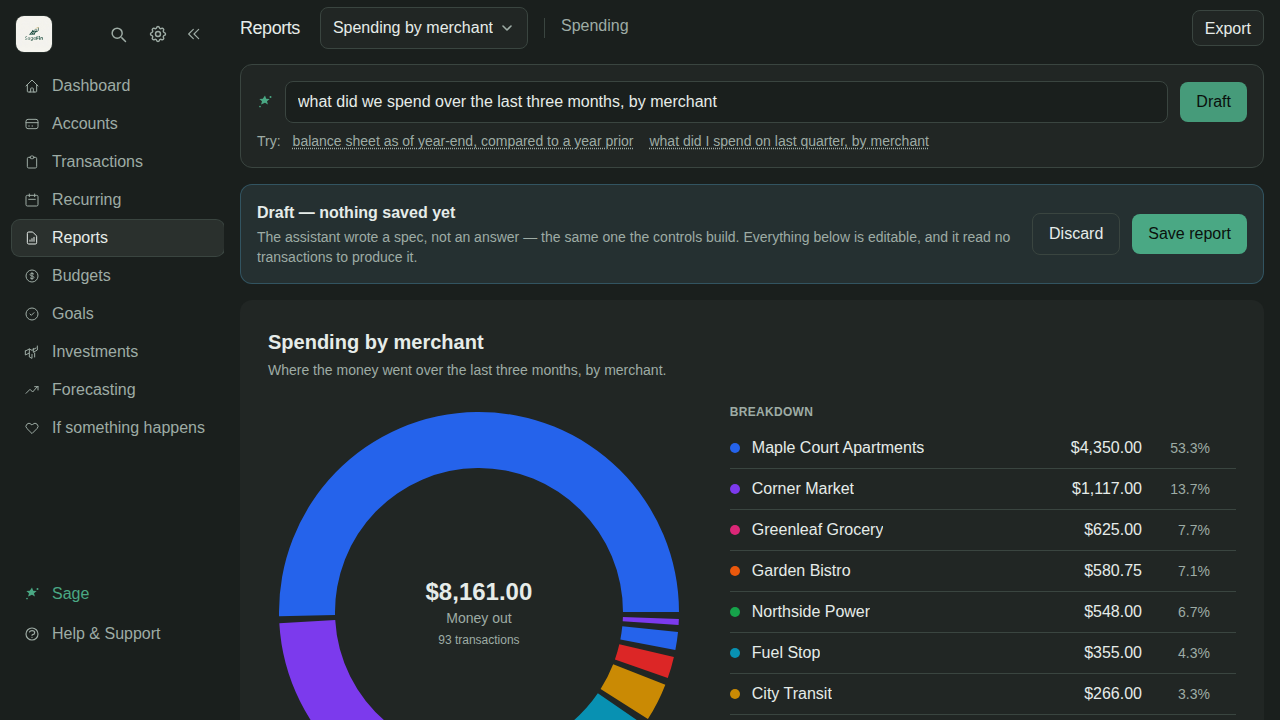Click the Draft button
This screenshot has height=720, width=1280.
point(1213,102)
